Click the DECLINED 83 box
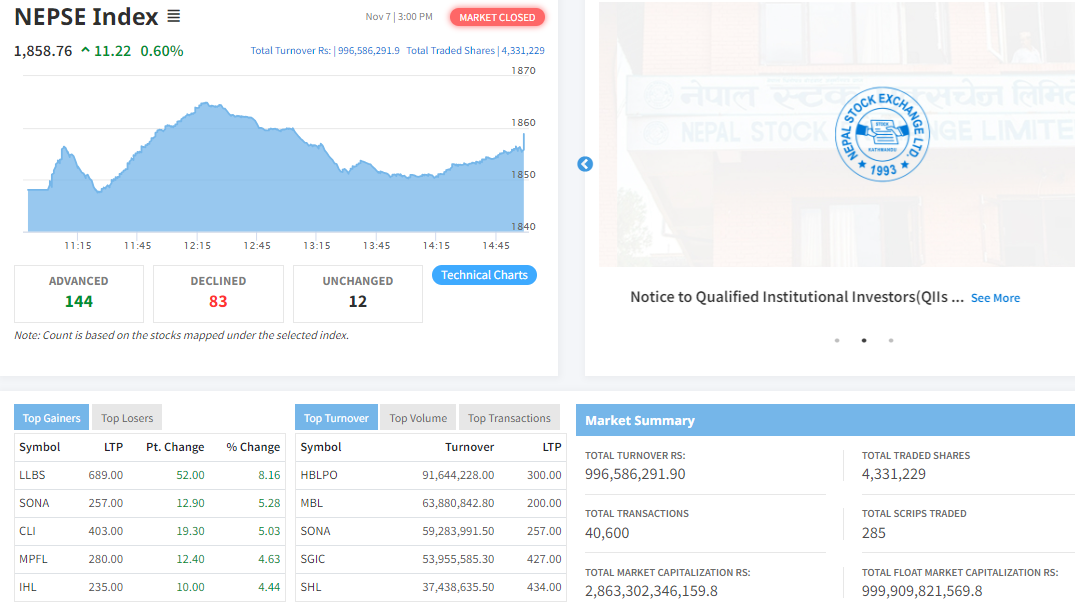 click(x=218, y=293)
